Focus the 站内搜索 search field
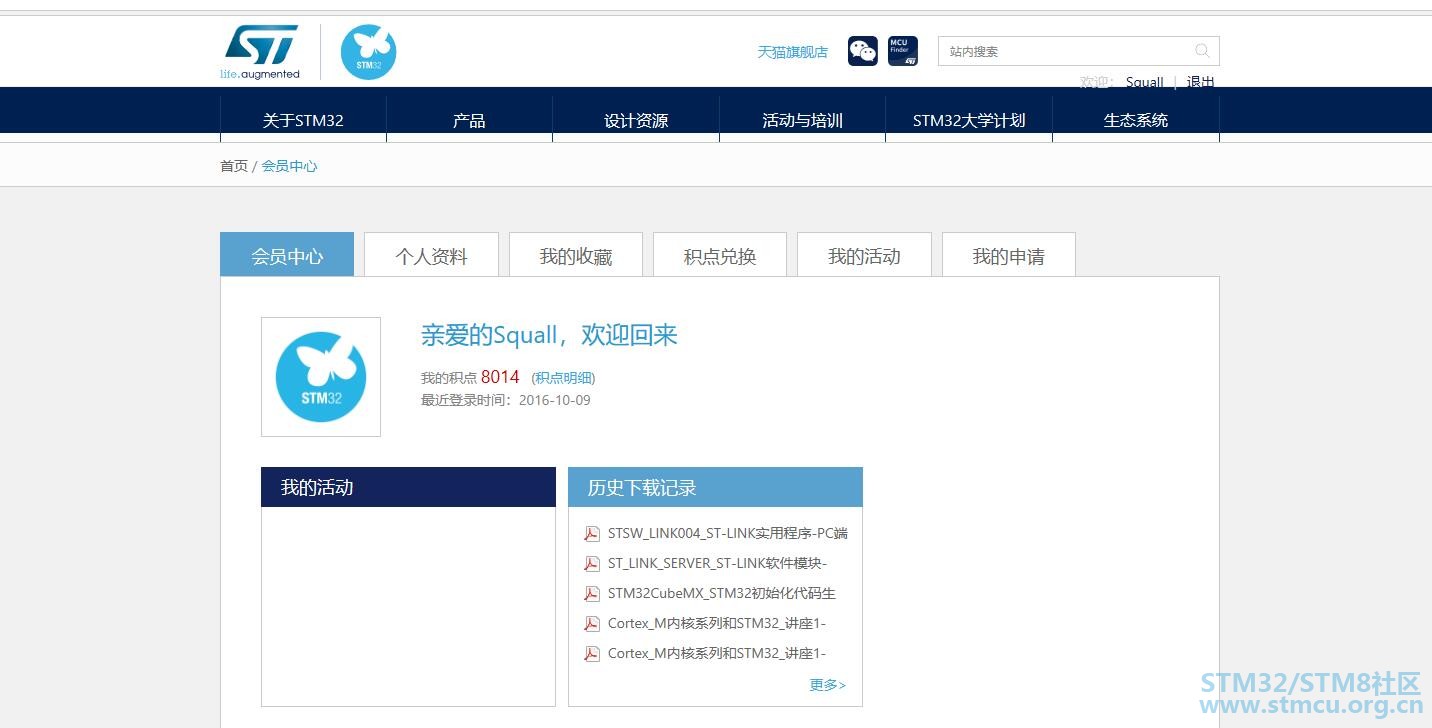Screen dimensions: 1432x728 (x=1078, y=51)
